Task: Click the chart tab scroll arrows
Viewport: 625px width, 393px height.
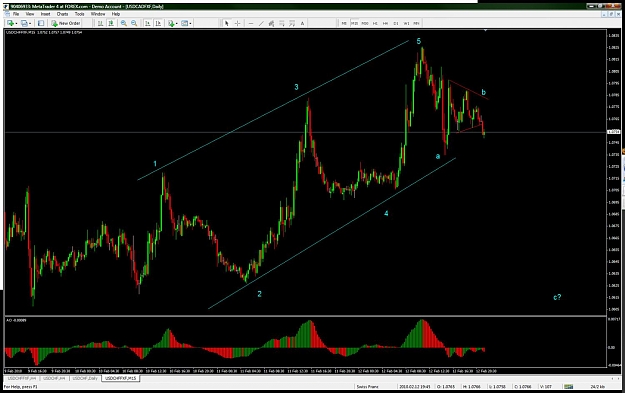Action: point(615,378)
